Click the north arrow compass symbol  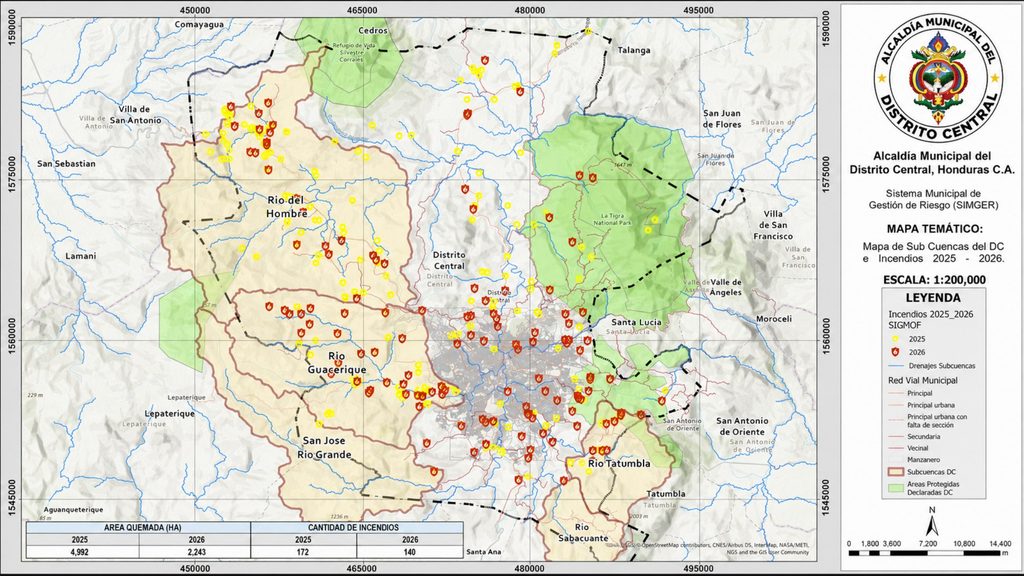932,522
